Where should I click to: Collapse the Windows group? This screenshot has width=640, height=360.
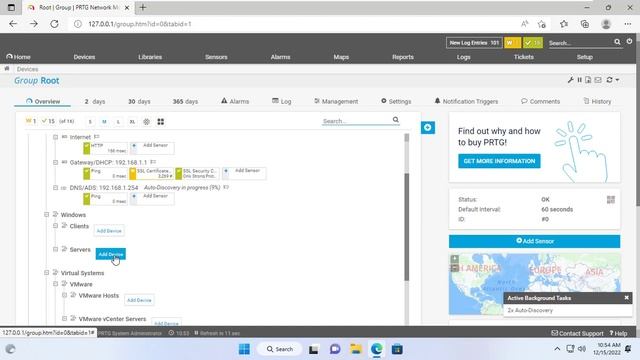[47, 215]
